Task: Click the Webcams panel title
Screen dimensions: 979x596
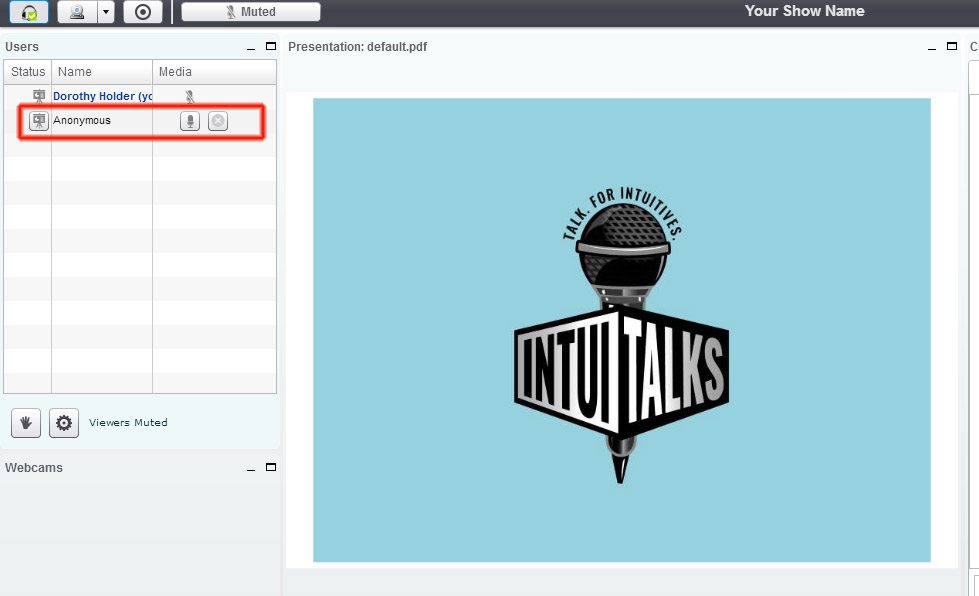Action: [x=34, y=467]
